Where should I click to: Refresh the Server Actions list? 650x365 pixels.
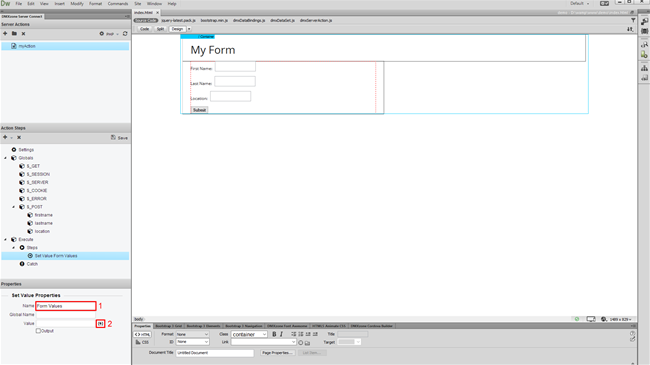(125, 34)
